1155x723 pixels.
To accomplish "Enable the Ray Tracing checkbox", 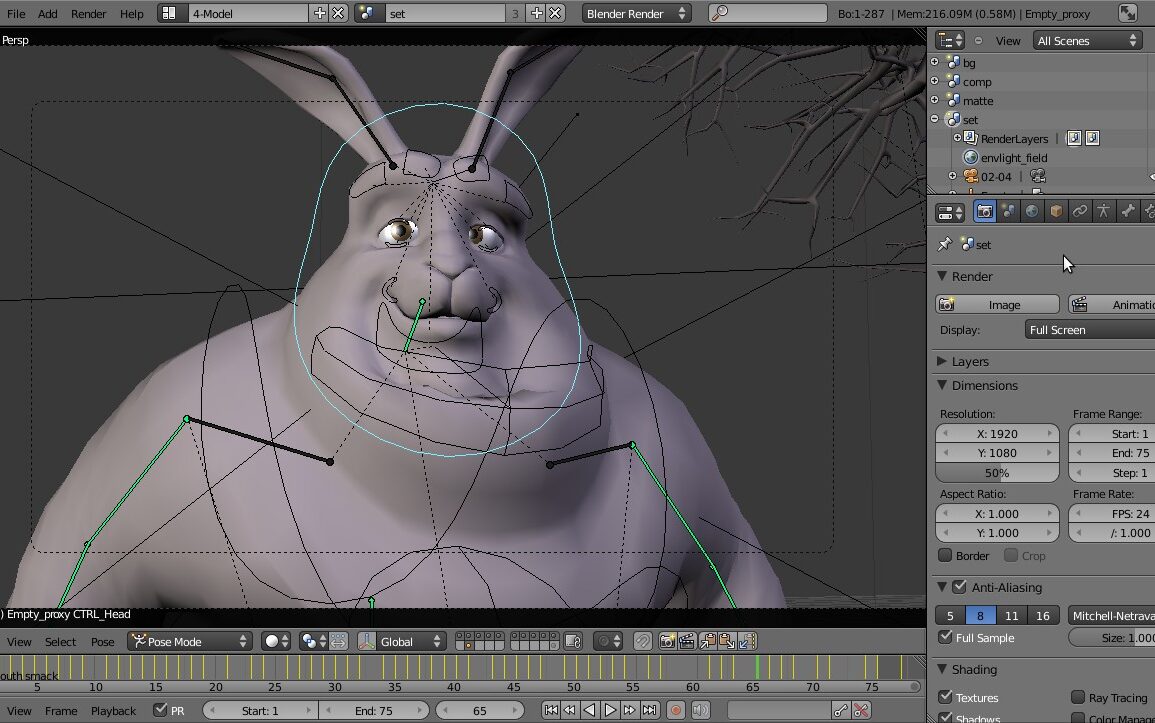I will click(1078, 696).
